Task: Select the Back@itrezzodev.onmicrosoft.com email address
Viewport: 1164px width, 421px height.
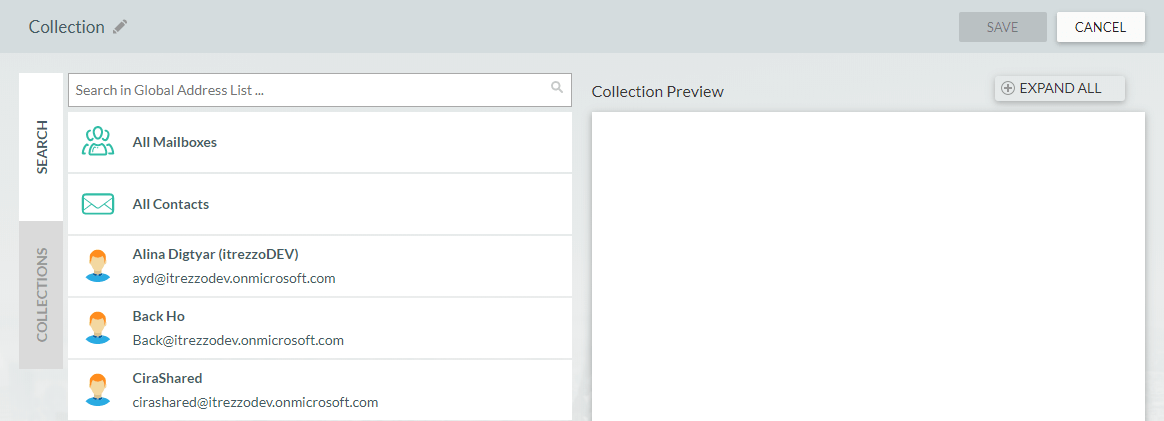Action: [x=238, y=340]
